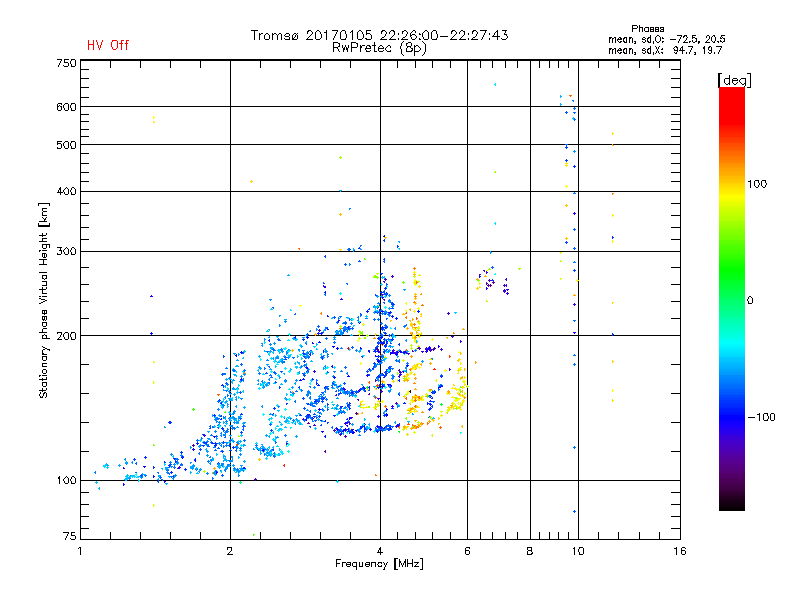Click the y-axis tick label '75'

70,536
